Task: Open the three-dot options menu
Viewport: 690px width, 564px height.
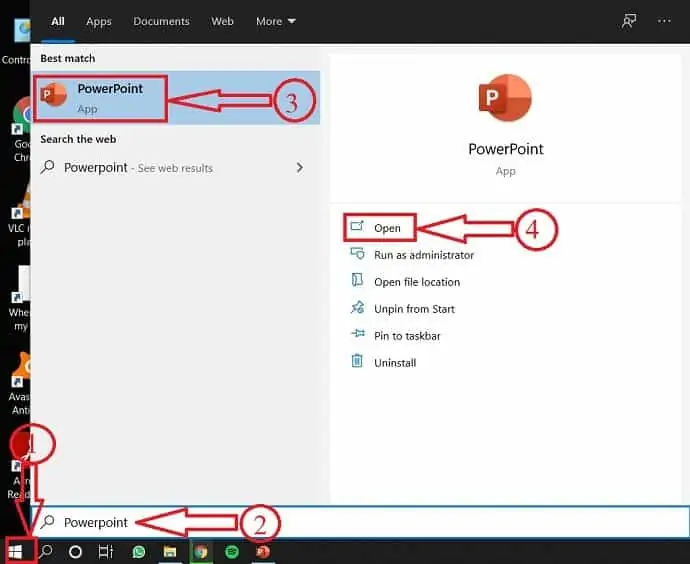Action: pyautogui.click(x=665, y=21)
